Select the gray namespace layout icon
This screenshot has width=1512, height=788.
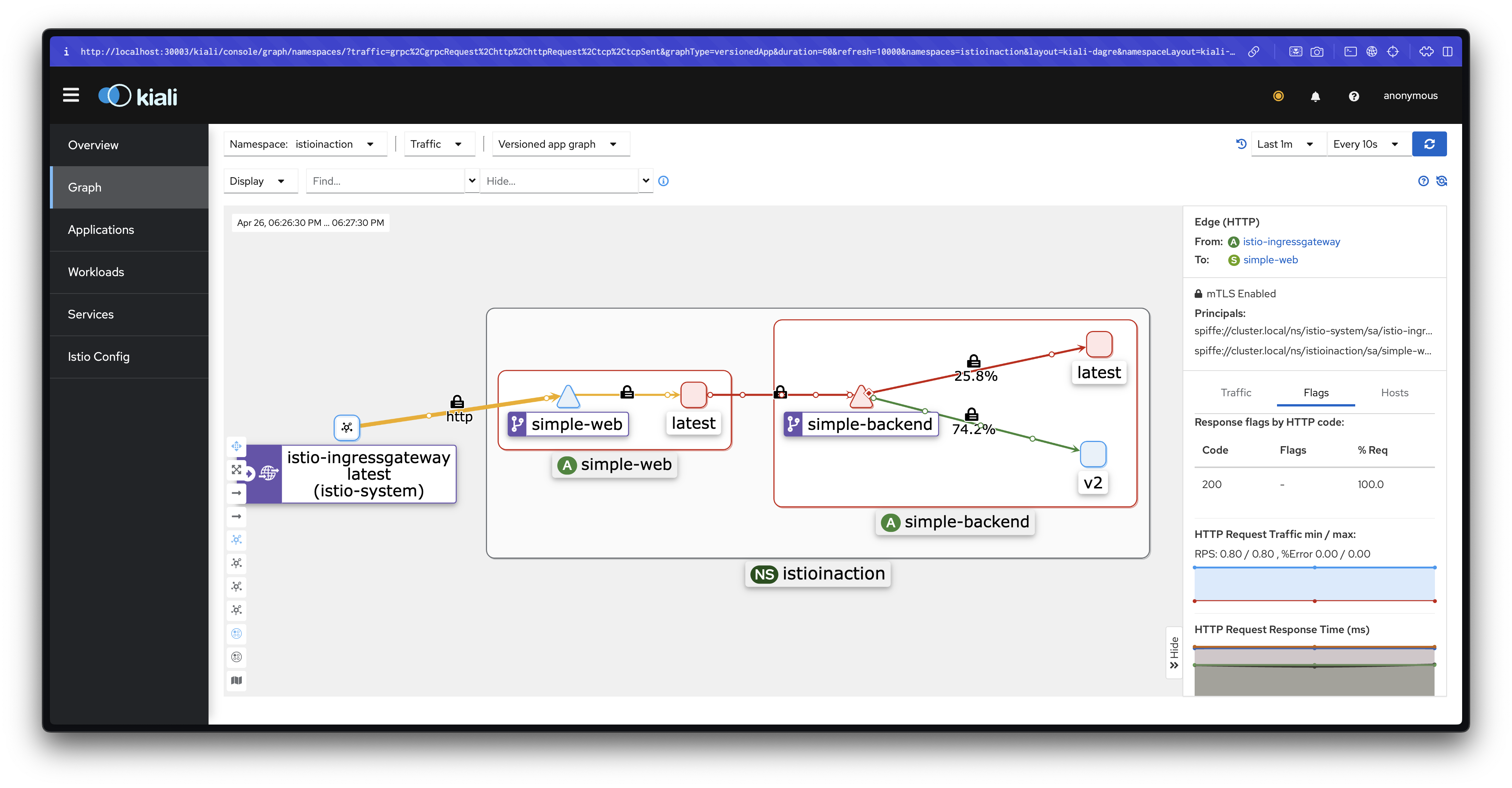pyautogui.click(x=237, y=657)
